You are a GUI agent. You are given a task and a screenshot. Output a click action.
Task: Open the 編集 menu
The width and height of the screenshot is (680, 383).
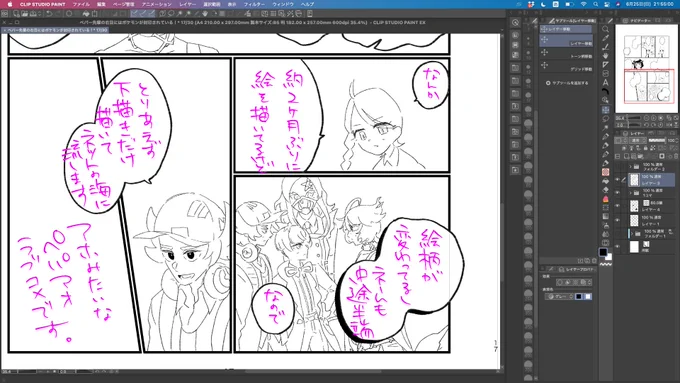click(x=101, y=4)
